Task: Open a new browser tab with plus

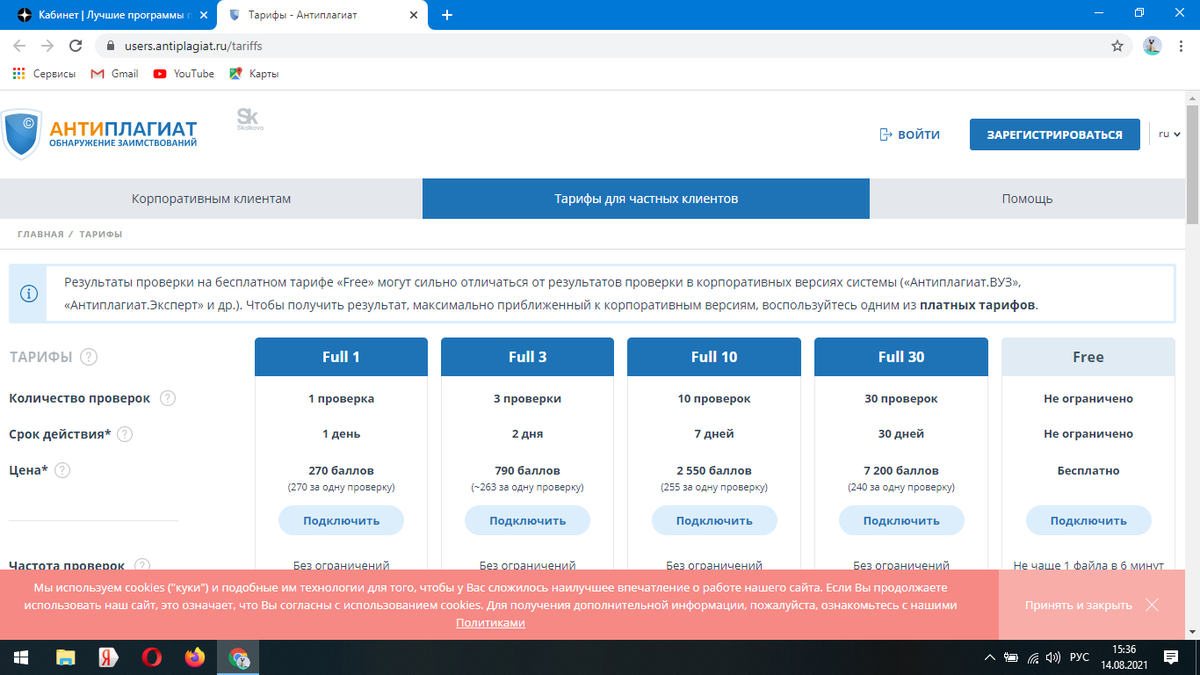Action: 447,15
